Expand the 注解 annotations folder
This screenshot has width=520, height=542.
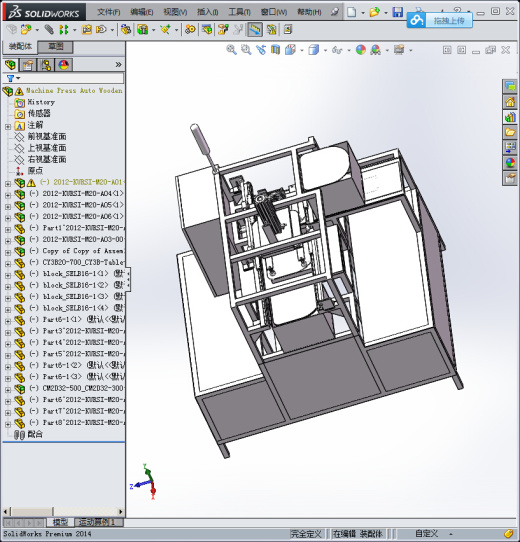click(x=8, y=127)
